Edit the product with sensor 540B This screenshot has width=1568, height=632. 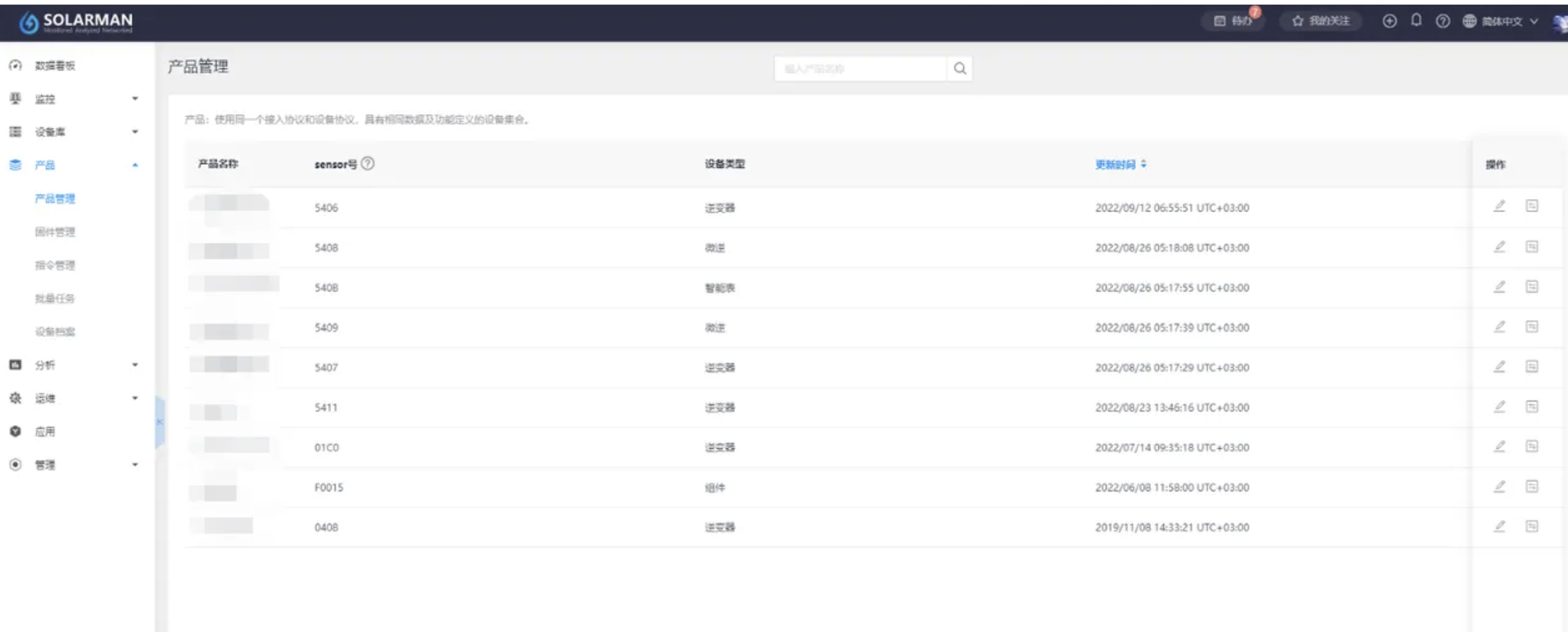(x=1500, y=287)
